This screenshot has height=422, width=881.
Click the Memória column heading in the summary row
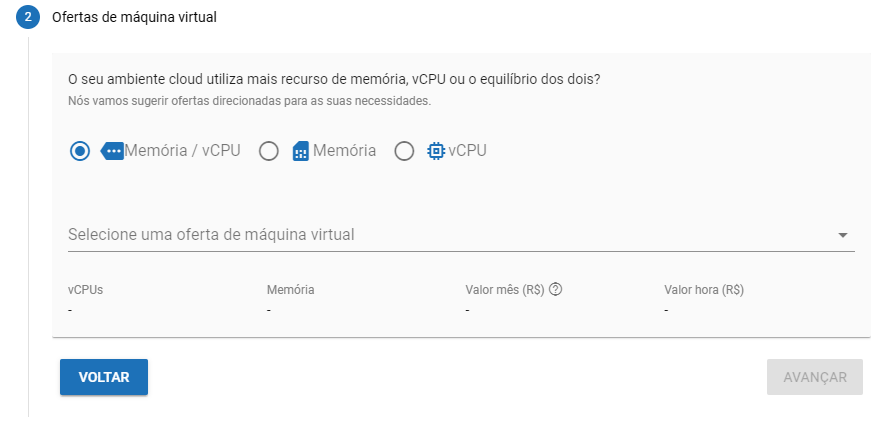[x=290, y=290]
